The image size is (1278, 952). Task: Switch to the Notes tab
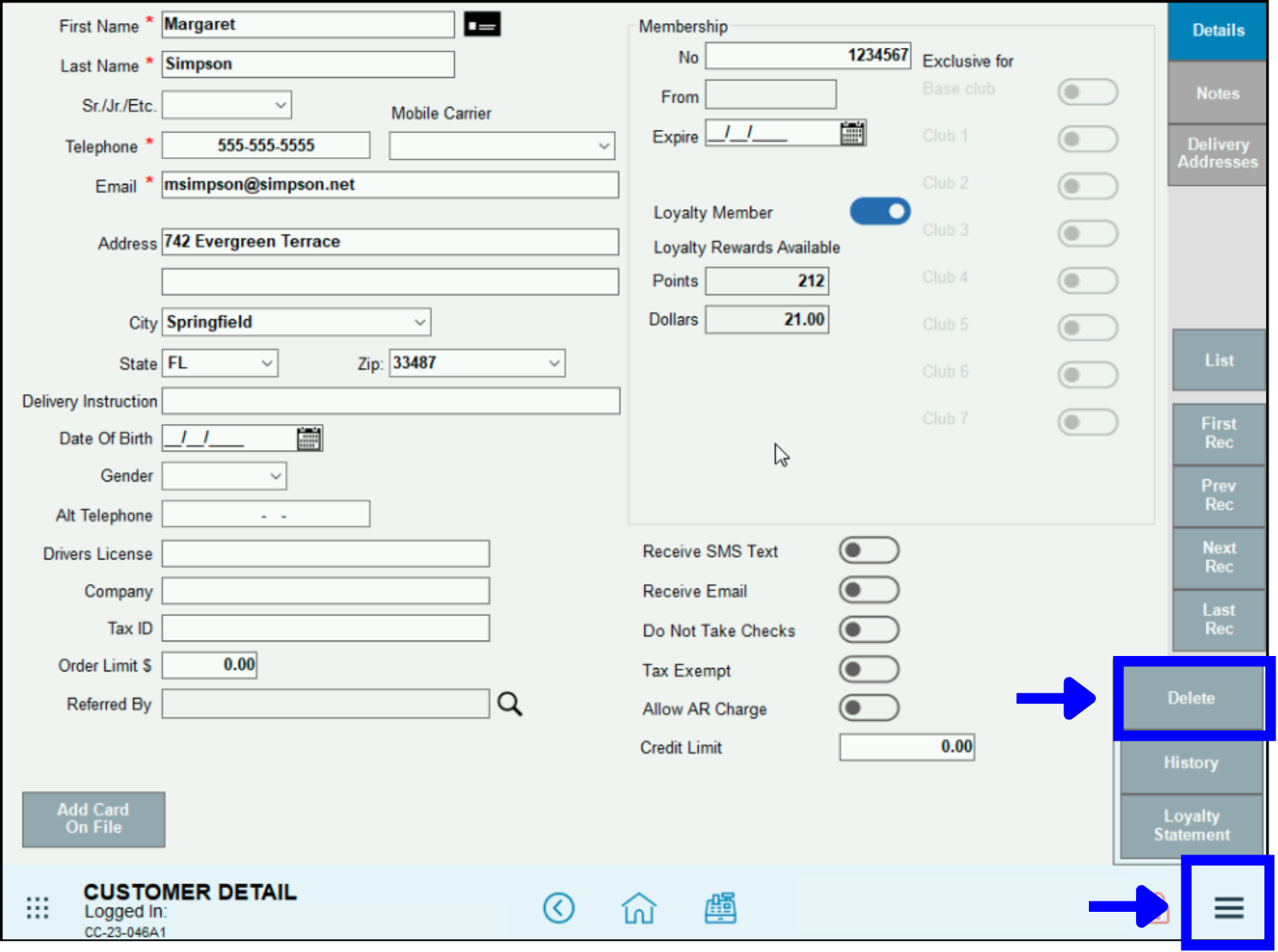click(1216, 93)
